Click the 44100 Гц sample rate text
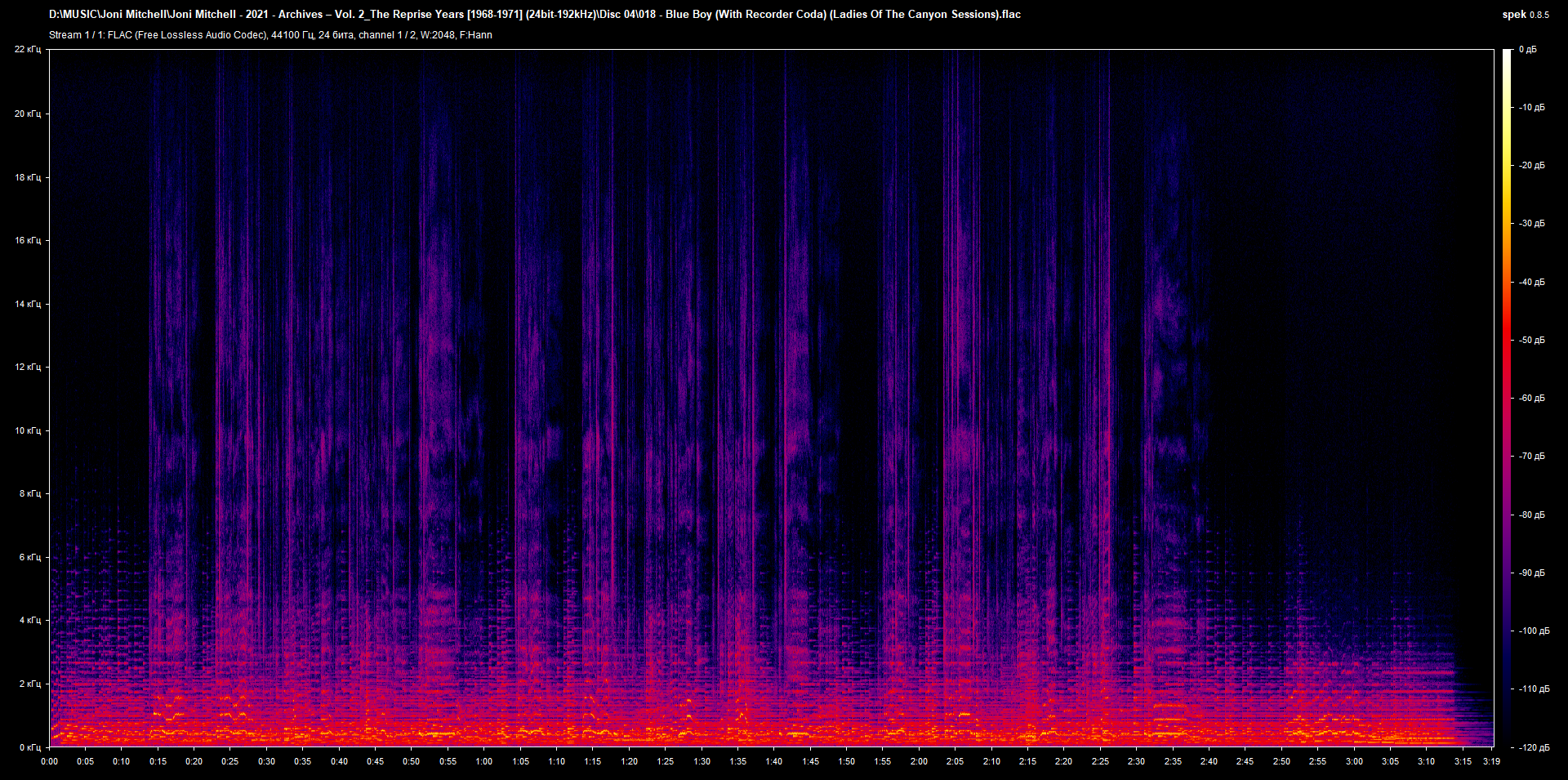The width and height of the screenshot is (1568, 780). 294,35
